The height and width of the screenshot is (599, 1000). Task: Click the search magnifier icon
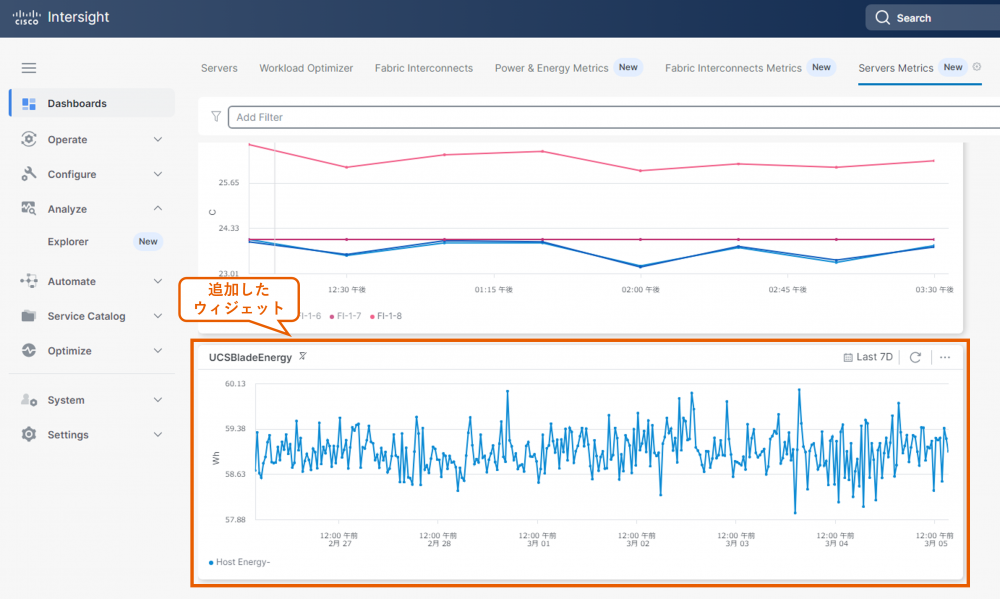click(882, 18)
